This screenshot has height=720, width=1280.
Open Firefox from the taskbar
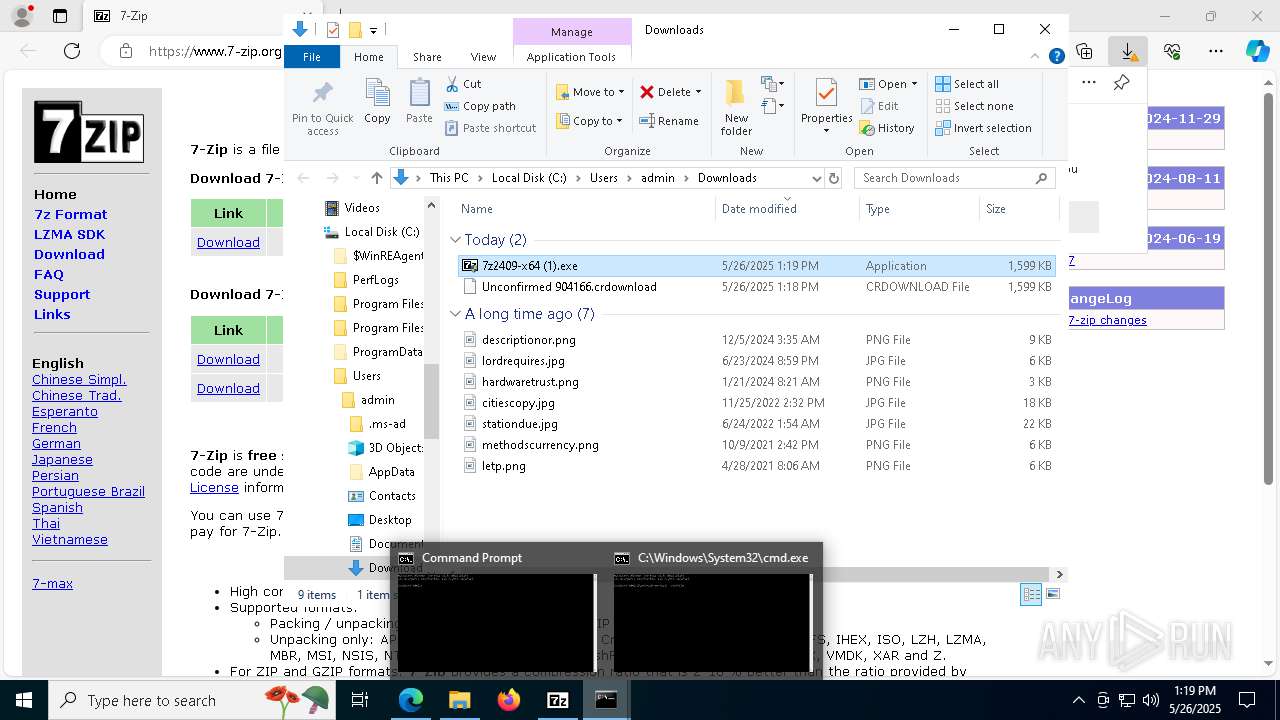pos(509,700)
